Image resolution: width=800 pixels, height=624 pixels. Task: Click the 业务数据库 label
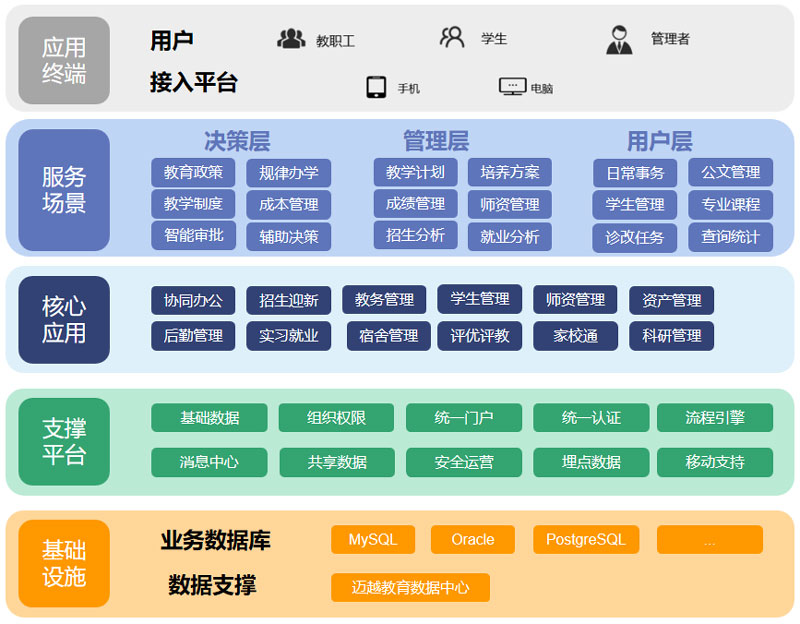[215, 540]
